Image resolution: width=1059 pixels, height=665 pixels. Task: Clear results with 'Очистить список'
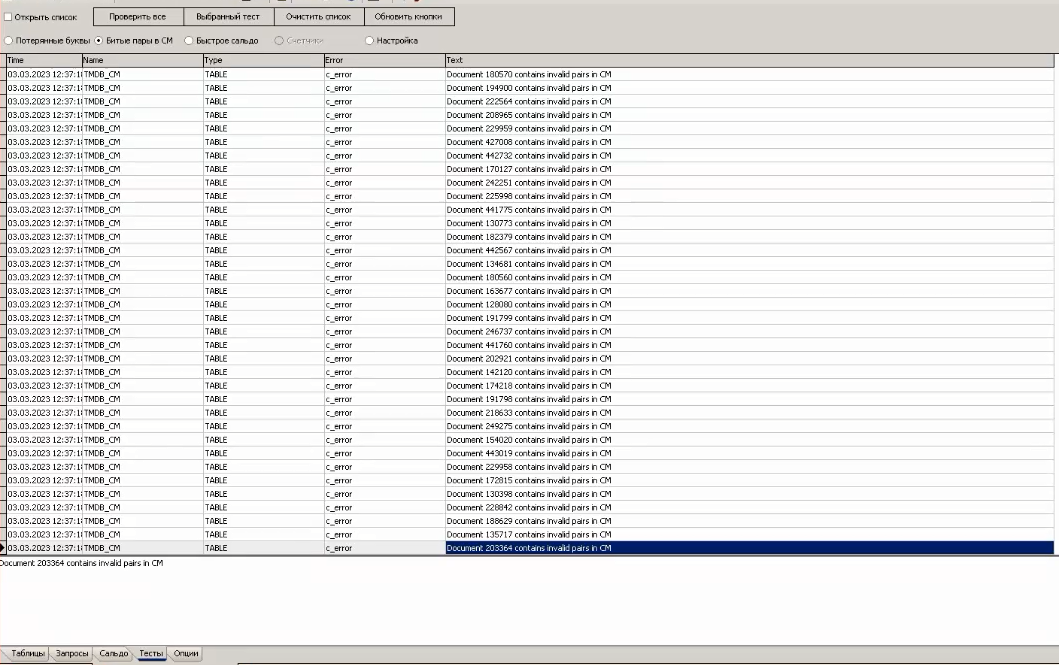click(x=319, y=17)
